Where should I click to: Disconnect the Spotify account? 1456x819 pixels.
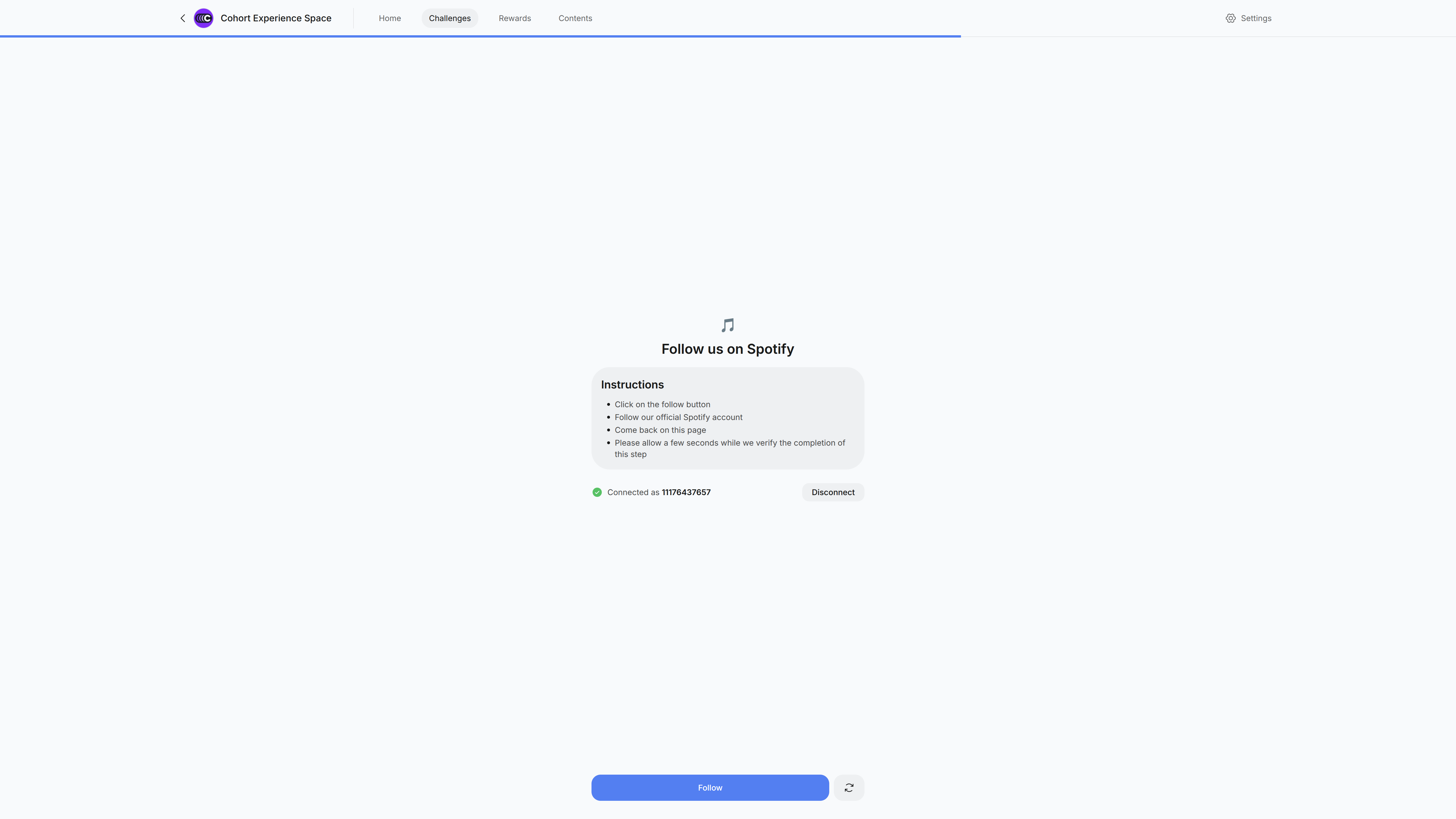click(833, 492)
